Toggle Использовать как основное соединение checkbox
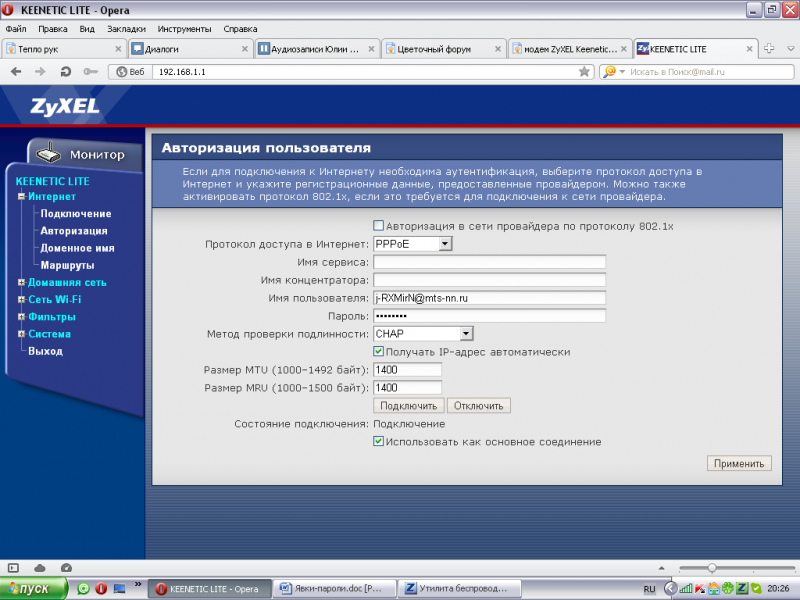This screenshot has width=800, height=600. [x=379, y=441]
